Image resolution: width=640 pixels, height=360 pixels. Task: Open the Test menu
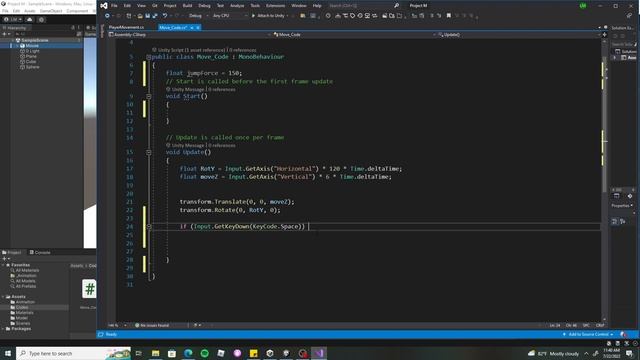click(x=220, y=6)
